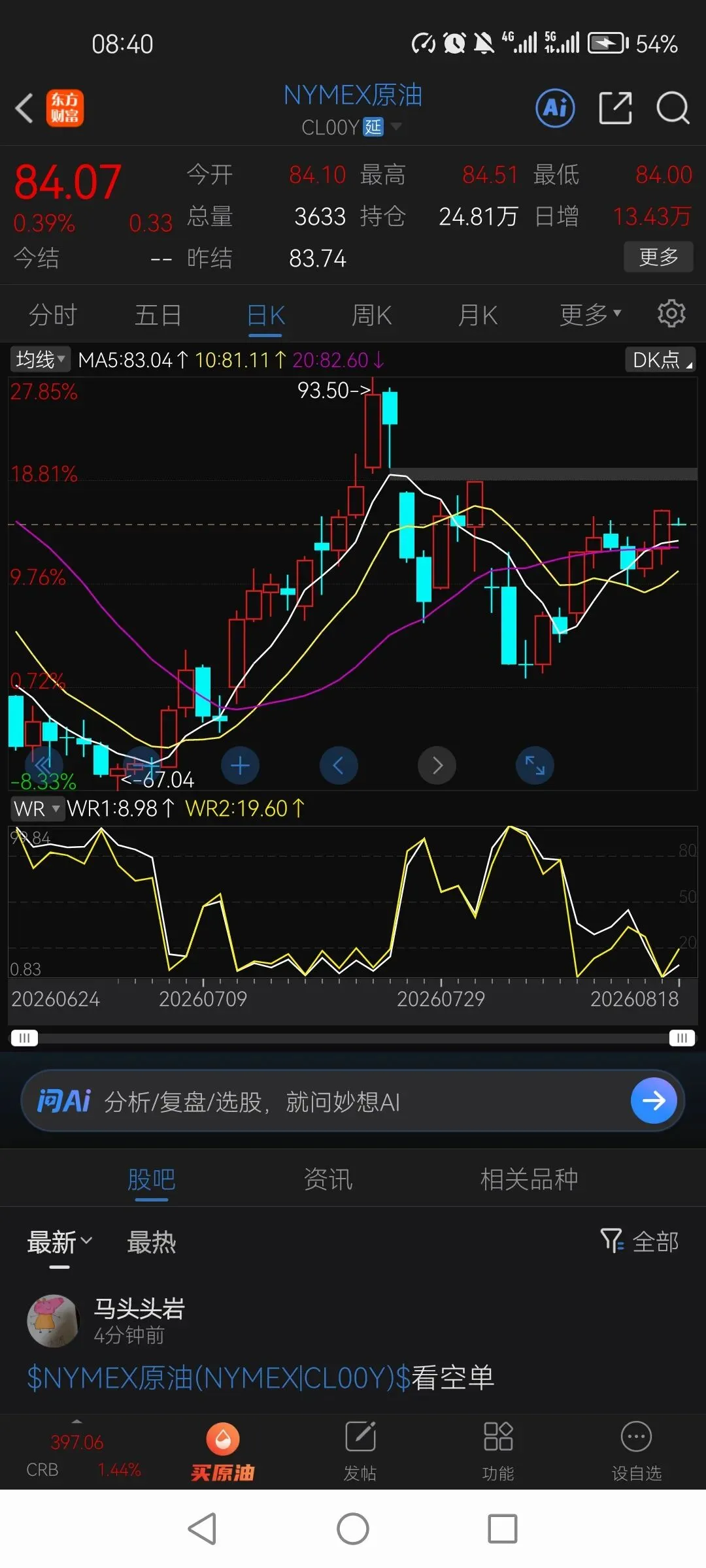Tap left handle of chart range slider
Image resolution: width=706 pixels, height=1568 pixels.
point(25,1037)
